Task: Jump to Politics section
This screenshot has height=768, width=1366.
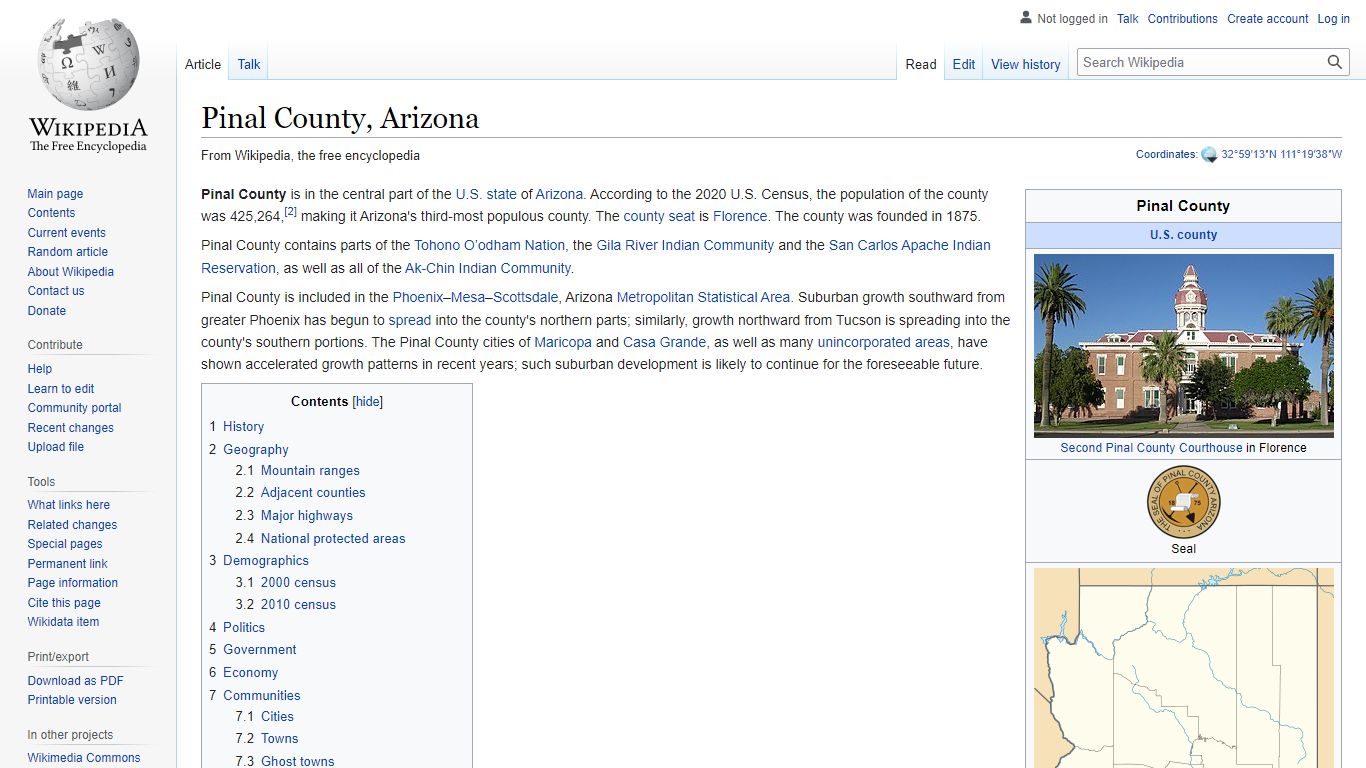Action: [x=244, y=628]
